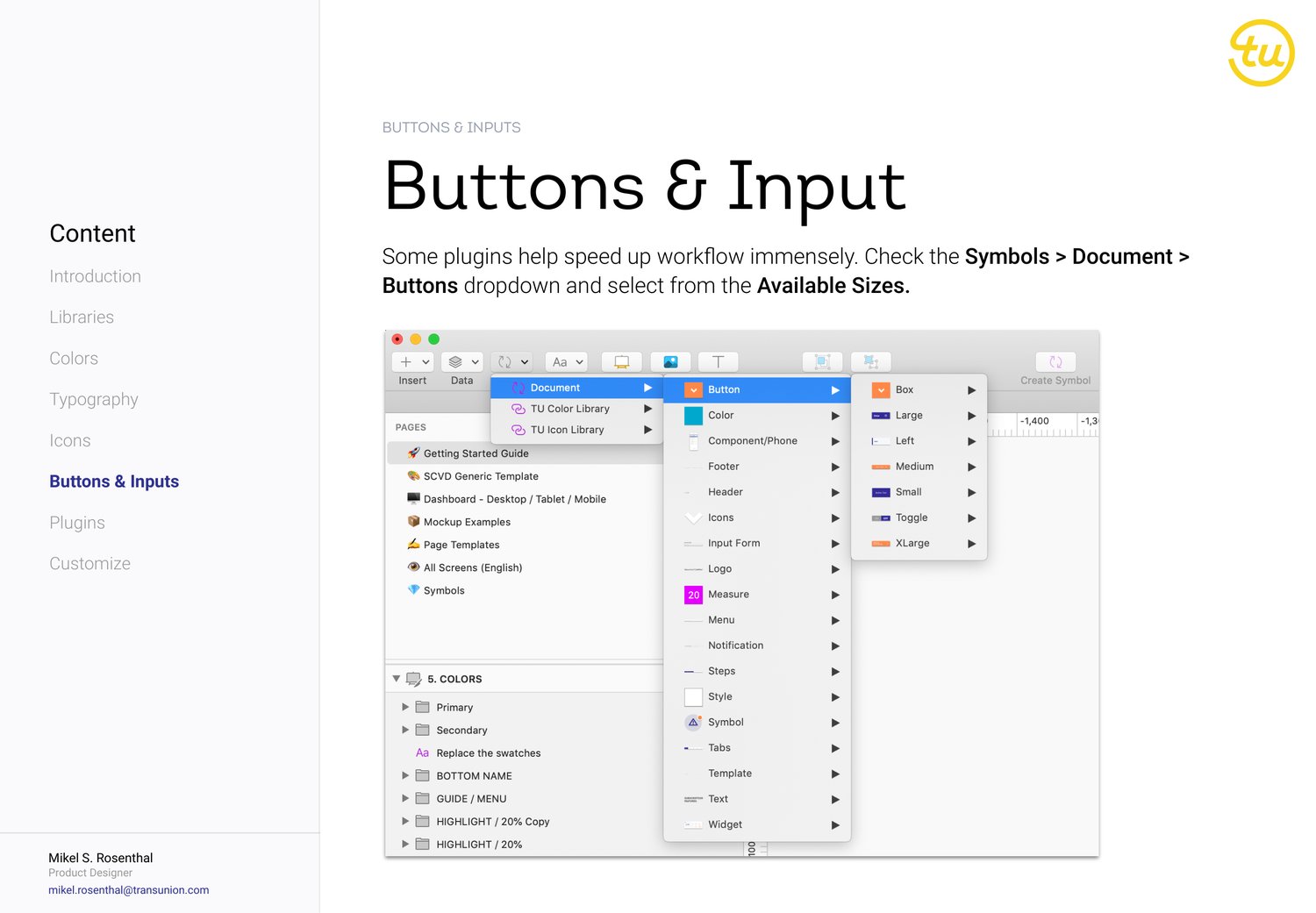Select the Page Templates page
The image size is (1316, 913).
coord(525,545)
